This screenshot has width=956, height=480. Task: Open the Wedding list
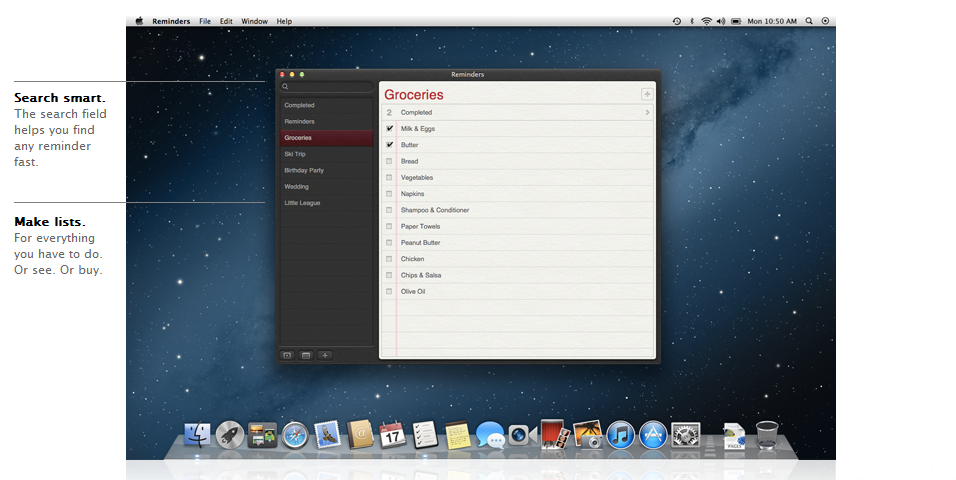pyautogui.click(x=327, y=187)
